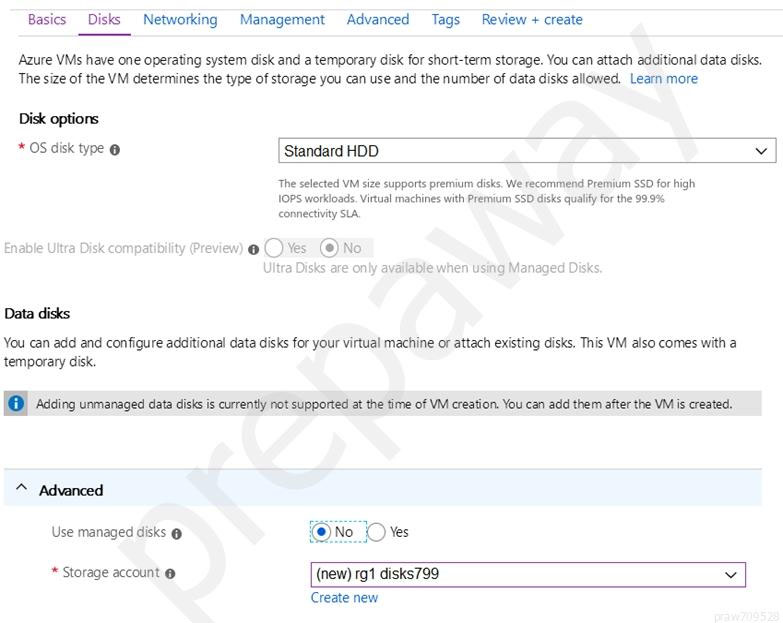Select Yes for Use managed disks
This screenshot has height=623, width=783.
click(377, 532)
